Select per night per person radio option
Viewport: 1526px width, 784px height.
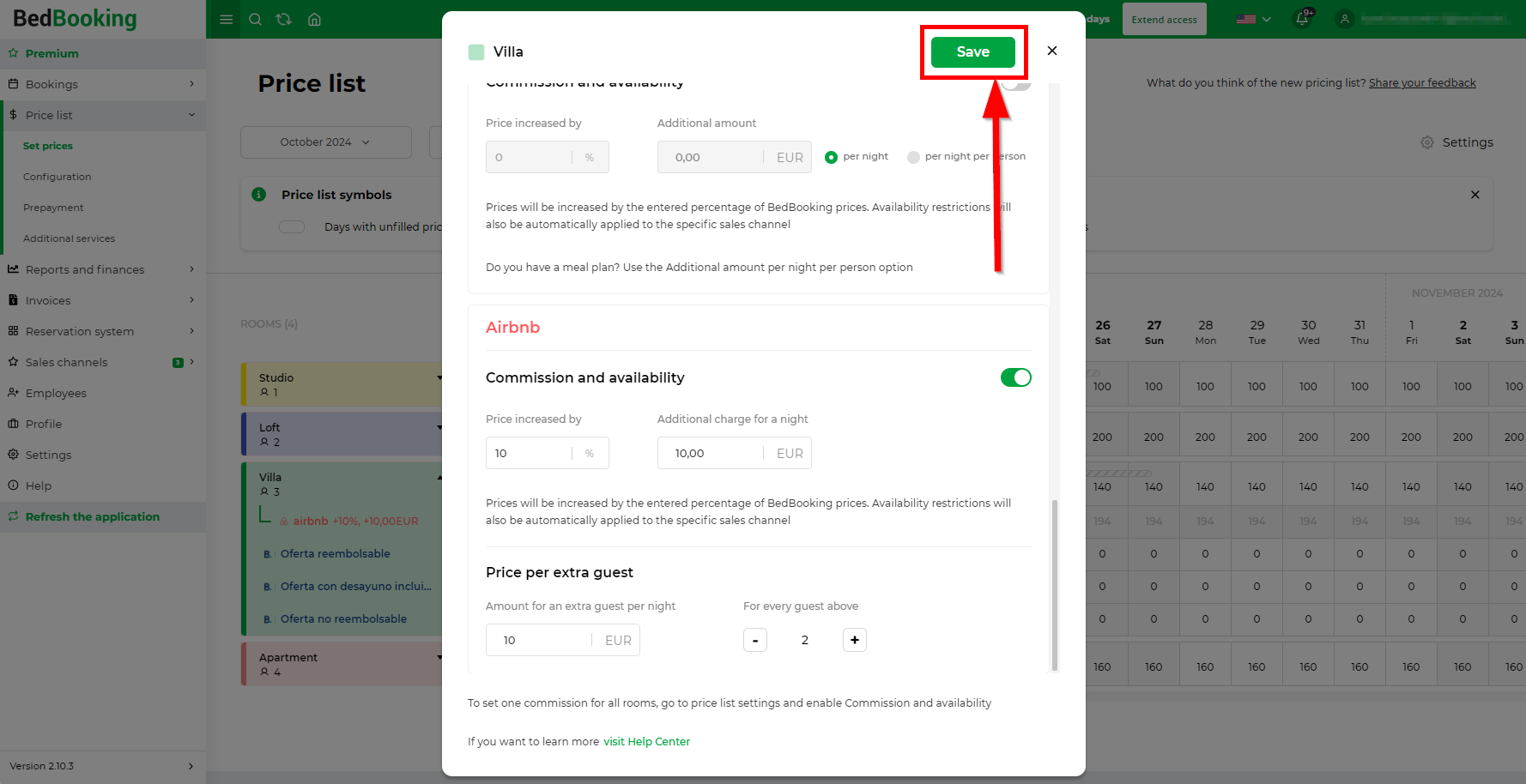[913, 157]
